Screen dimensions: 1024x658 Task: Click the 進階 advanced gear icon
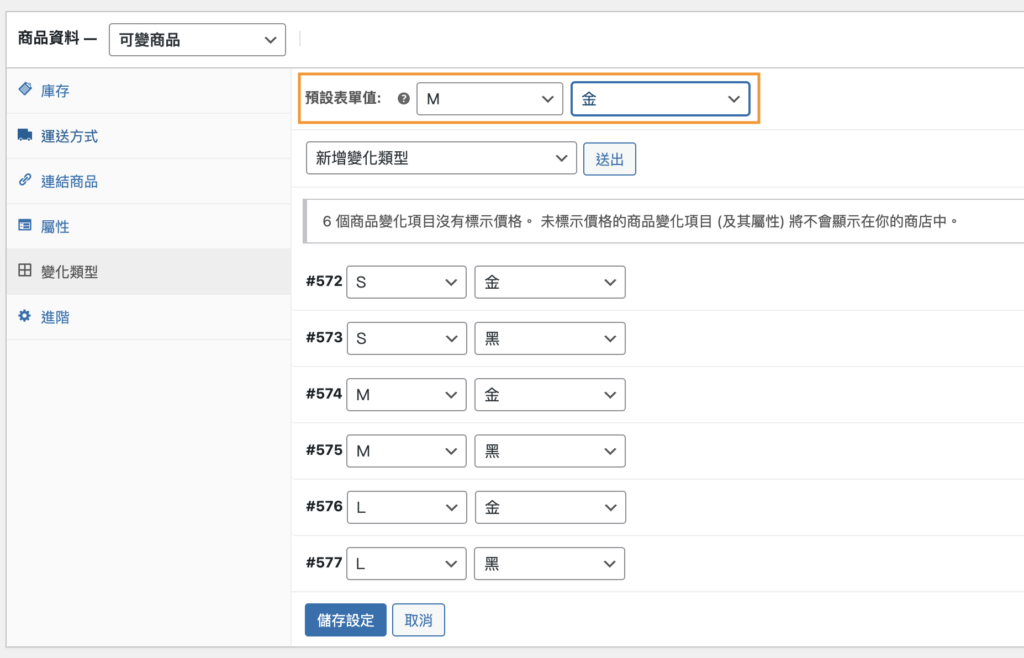coord(25,317)
